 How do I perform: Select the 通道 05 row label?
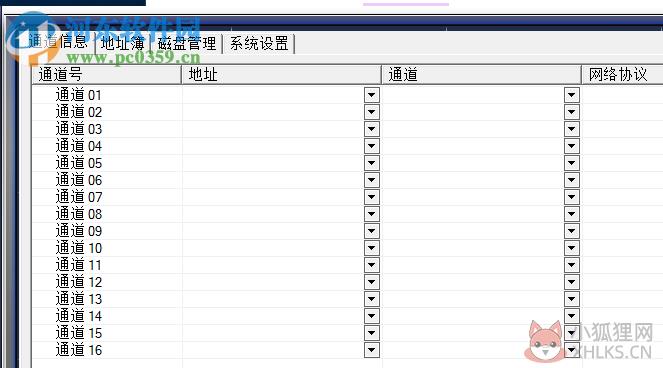pyautogui.click(x=79, y=163)
